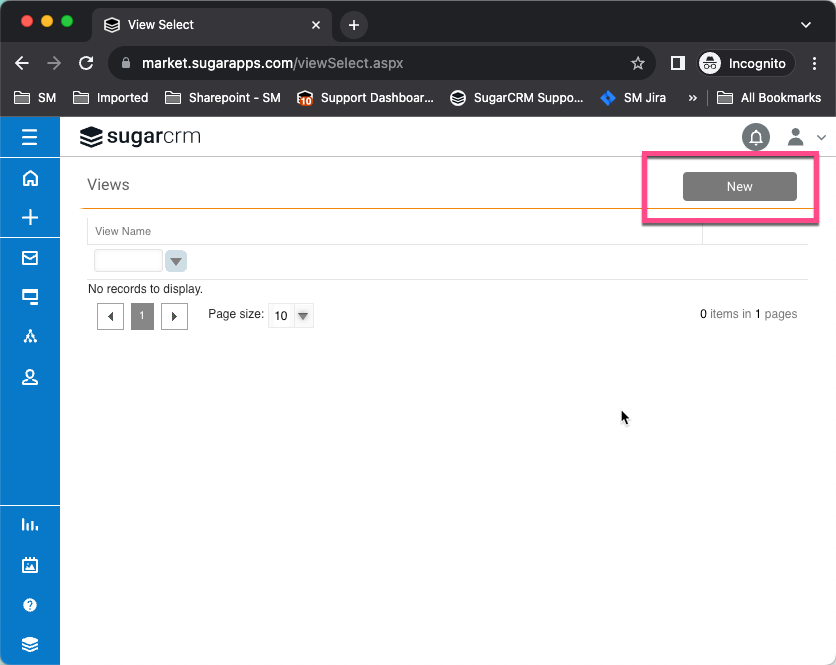Screen dimensions: 836x665
Task: Go to the previous page arrow
Action: (x=110, y=317)
